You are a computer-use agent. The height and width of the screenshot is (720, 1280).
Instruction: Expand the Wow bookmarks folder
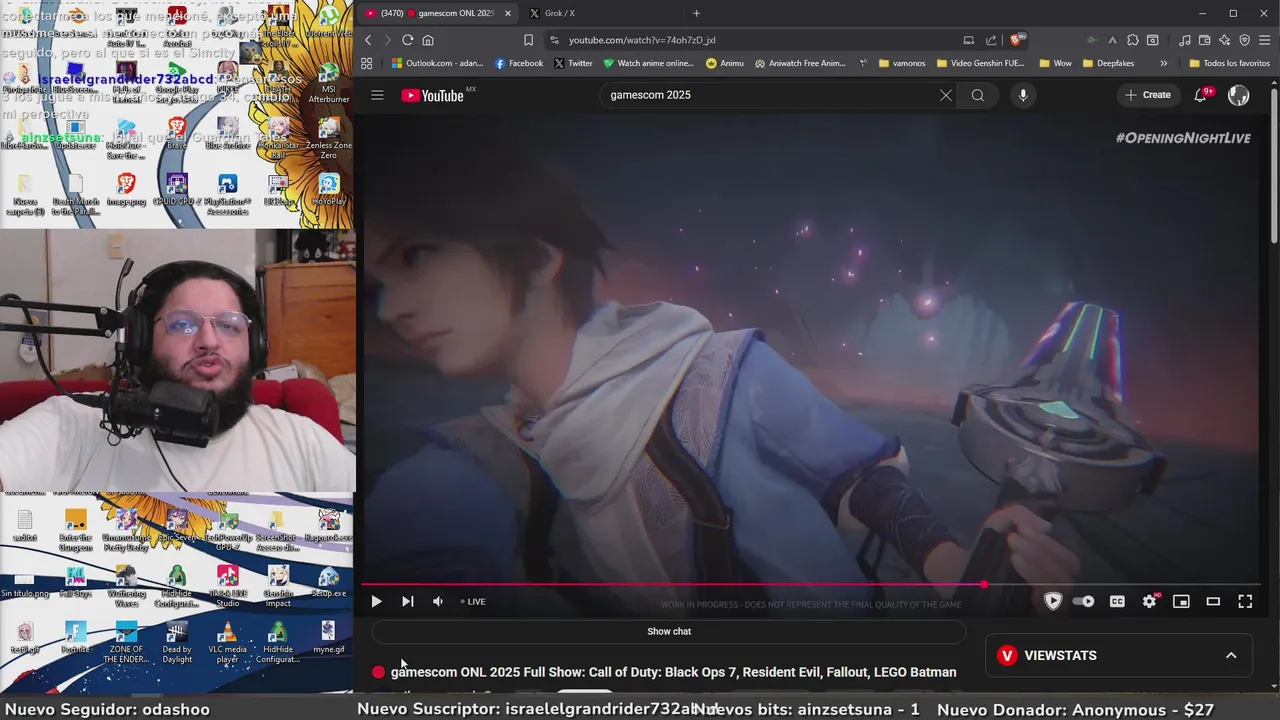(x=1055, y=63)
